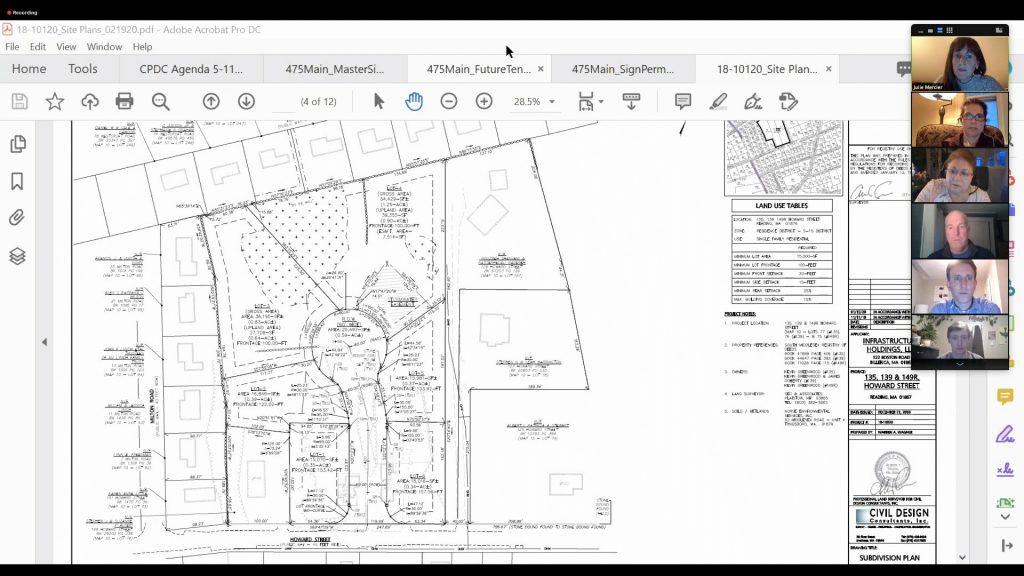
Task: Open the Edit menu
Action: pos(38,47)
